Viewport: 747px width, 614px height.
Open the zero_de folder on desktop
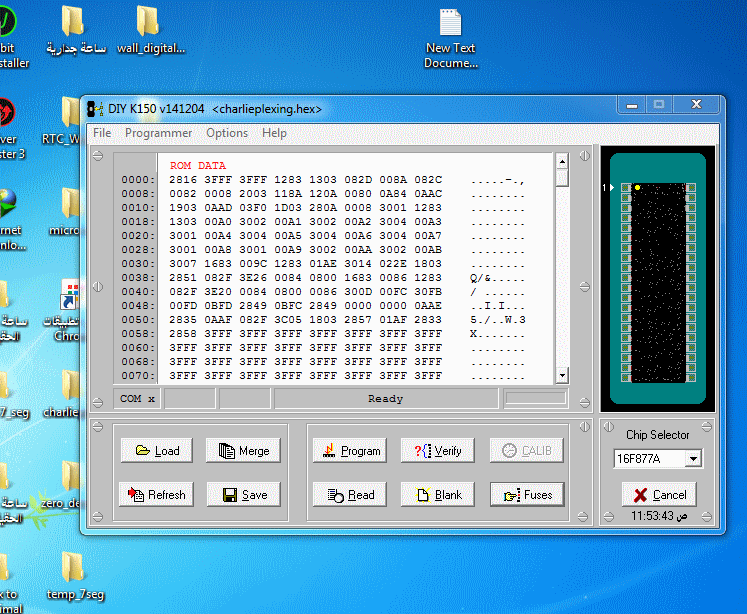pos(61,483)
